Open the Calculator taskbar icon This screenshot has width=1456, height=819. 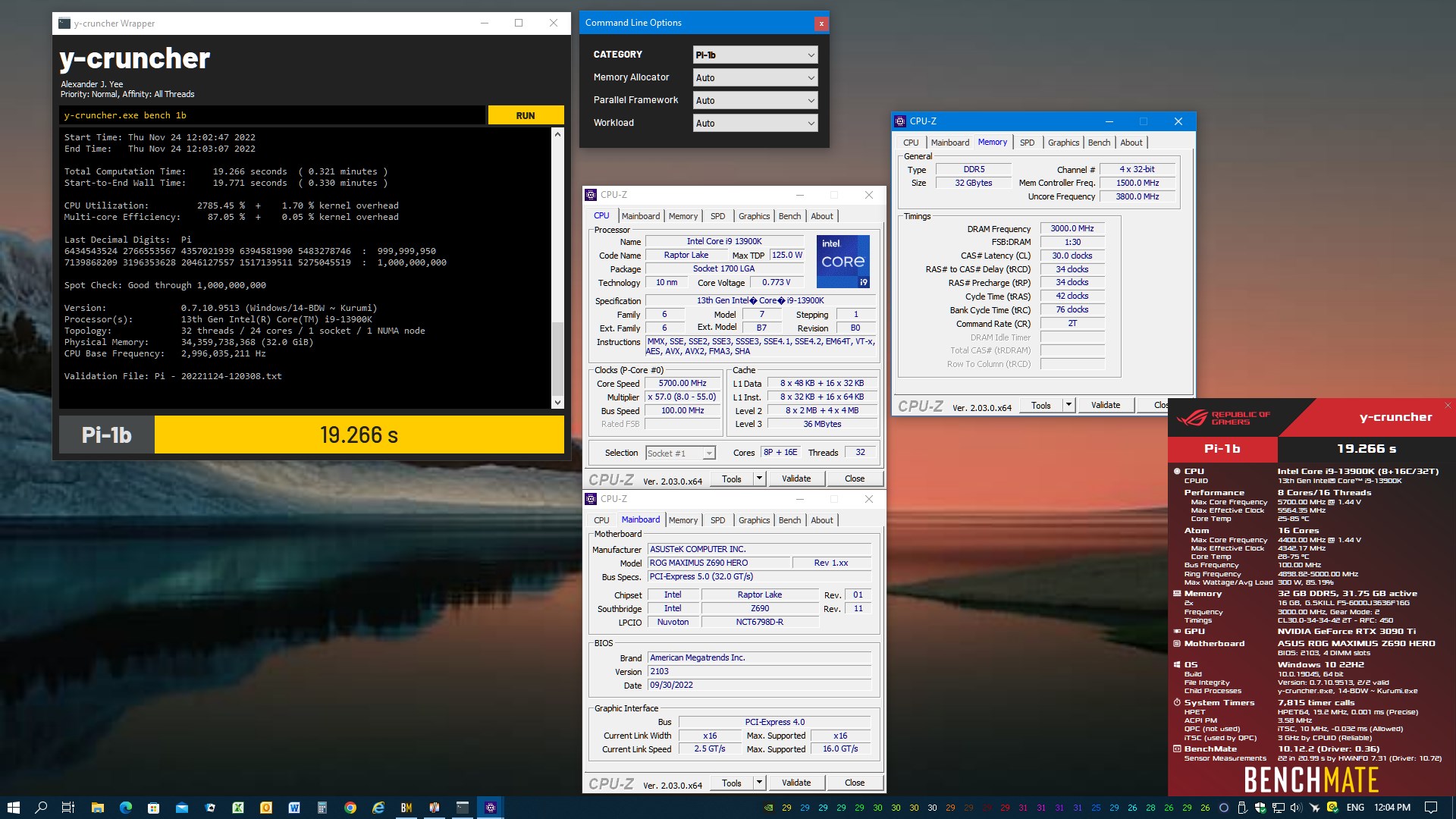coord(322,808)
